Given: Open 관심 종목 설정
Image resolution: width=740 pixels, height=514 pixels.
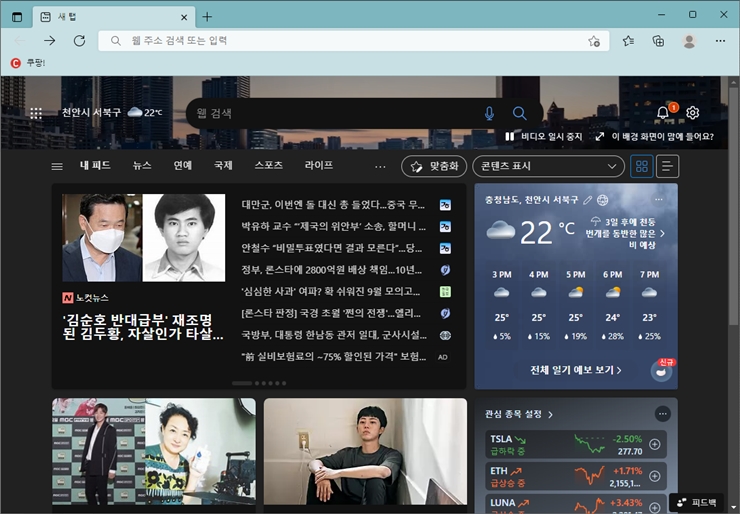Looking at the screenshot, I should click(519, 414).
